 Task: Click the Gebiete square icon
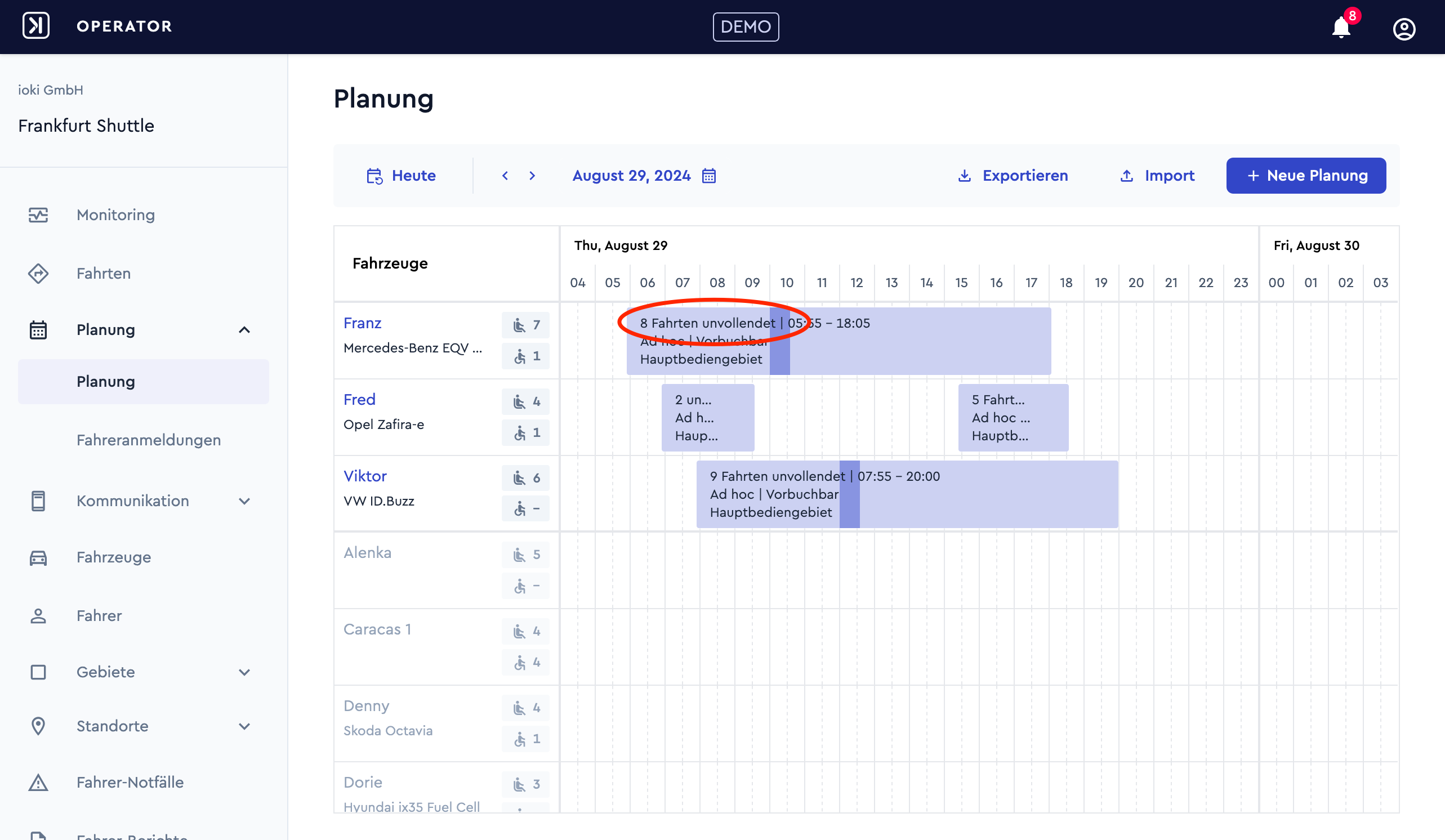38,672
